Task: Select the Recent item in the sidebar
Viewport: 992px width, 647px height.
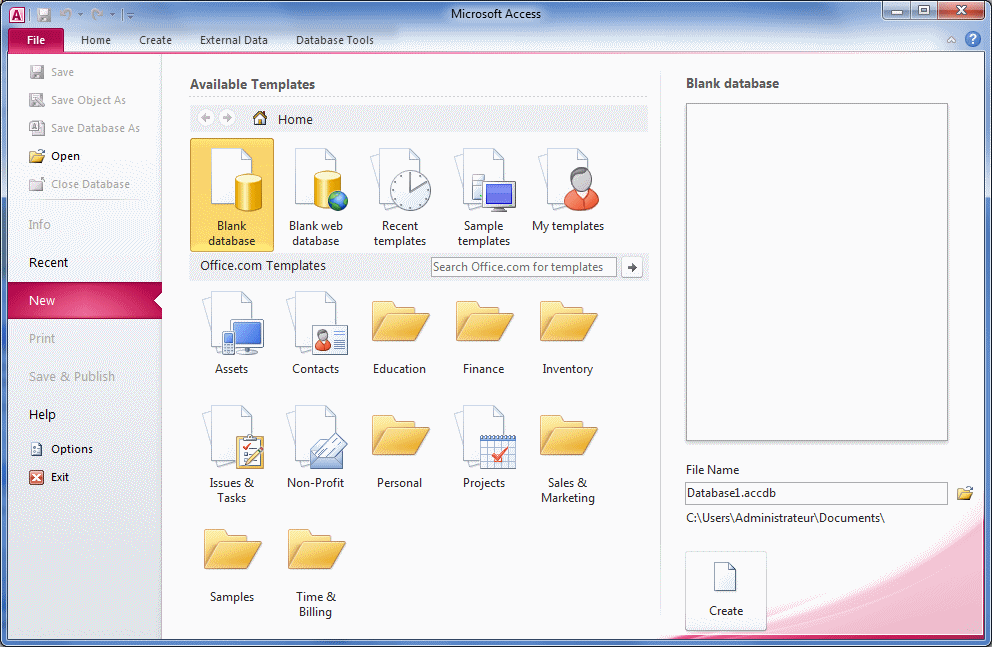Action: tap(47, 262)
